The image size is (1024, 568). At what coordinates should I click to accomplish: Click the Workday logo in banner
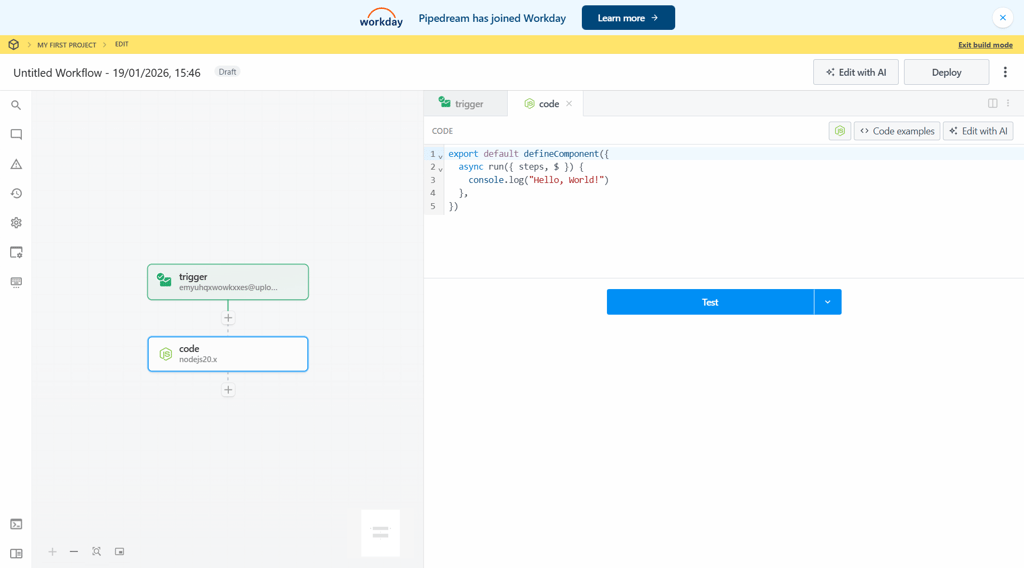click(381, 18)
